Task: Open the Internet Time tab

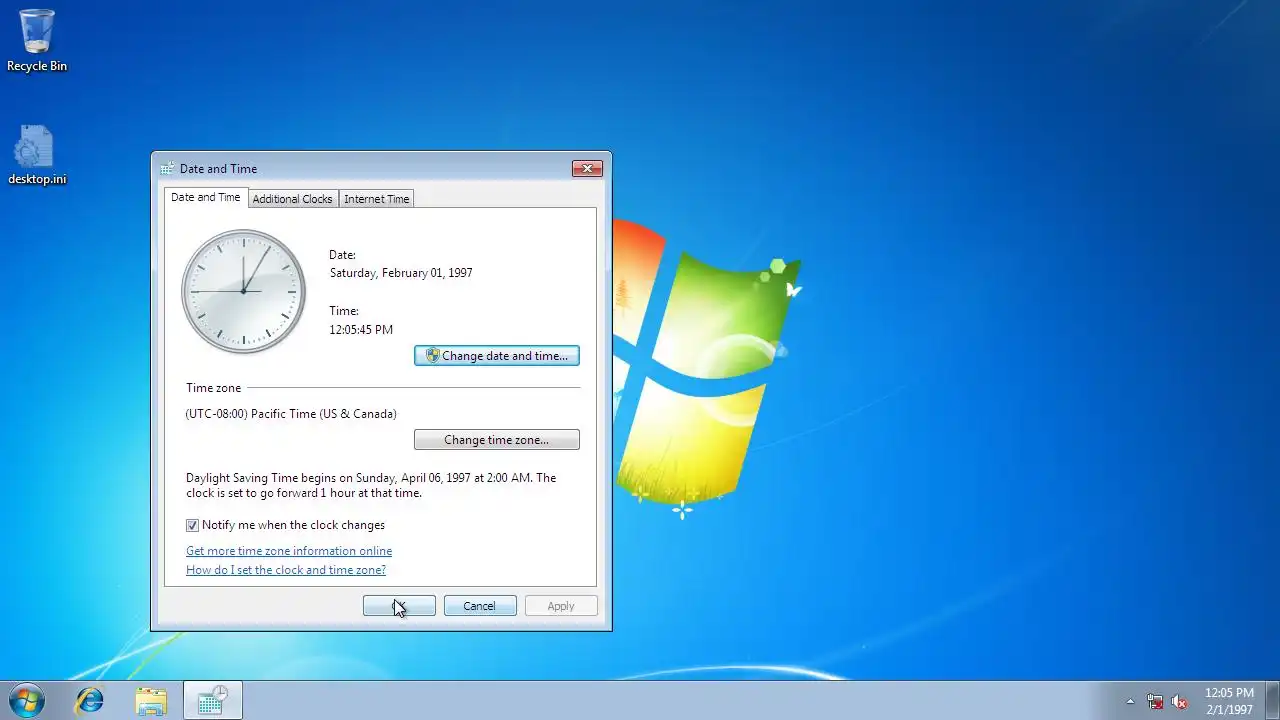Action: [377, 199]
